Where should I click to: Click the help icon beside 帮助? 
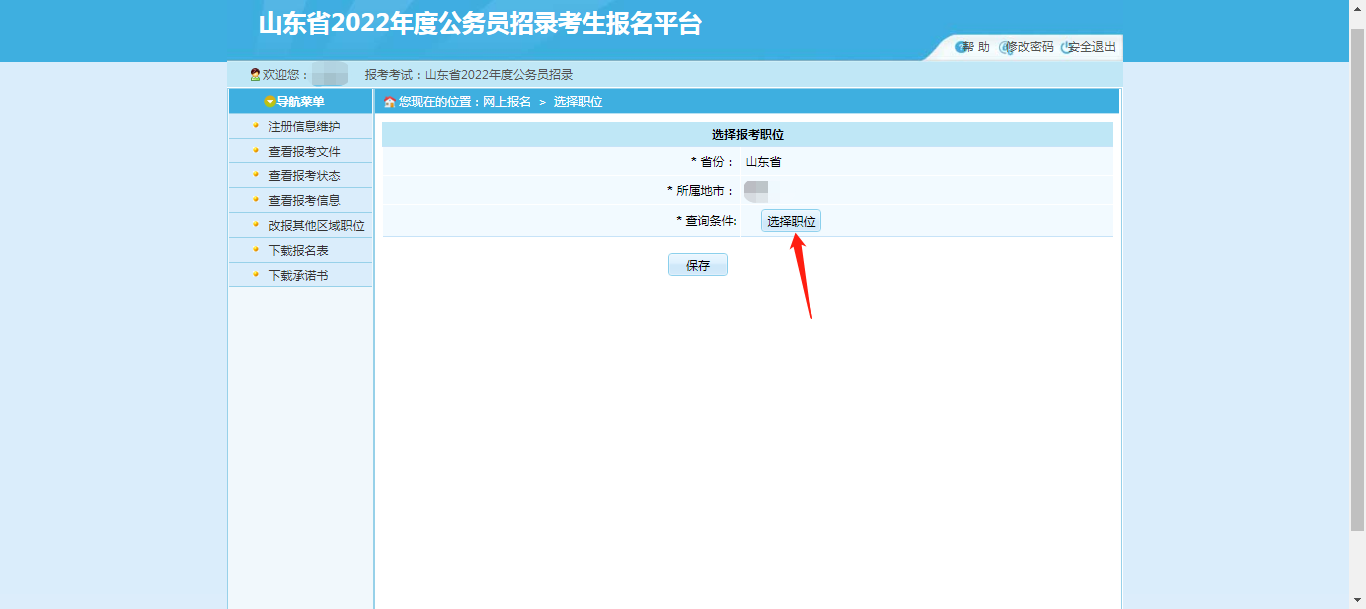tap(961, 47)
